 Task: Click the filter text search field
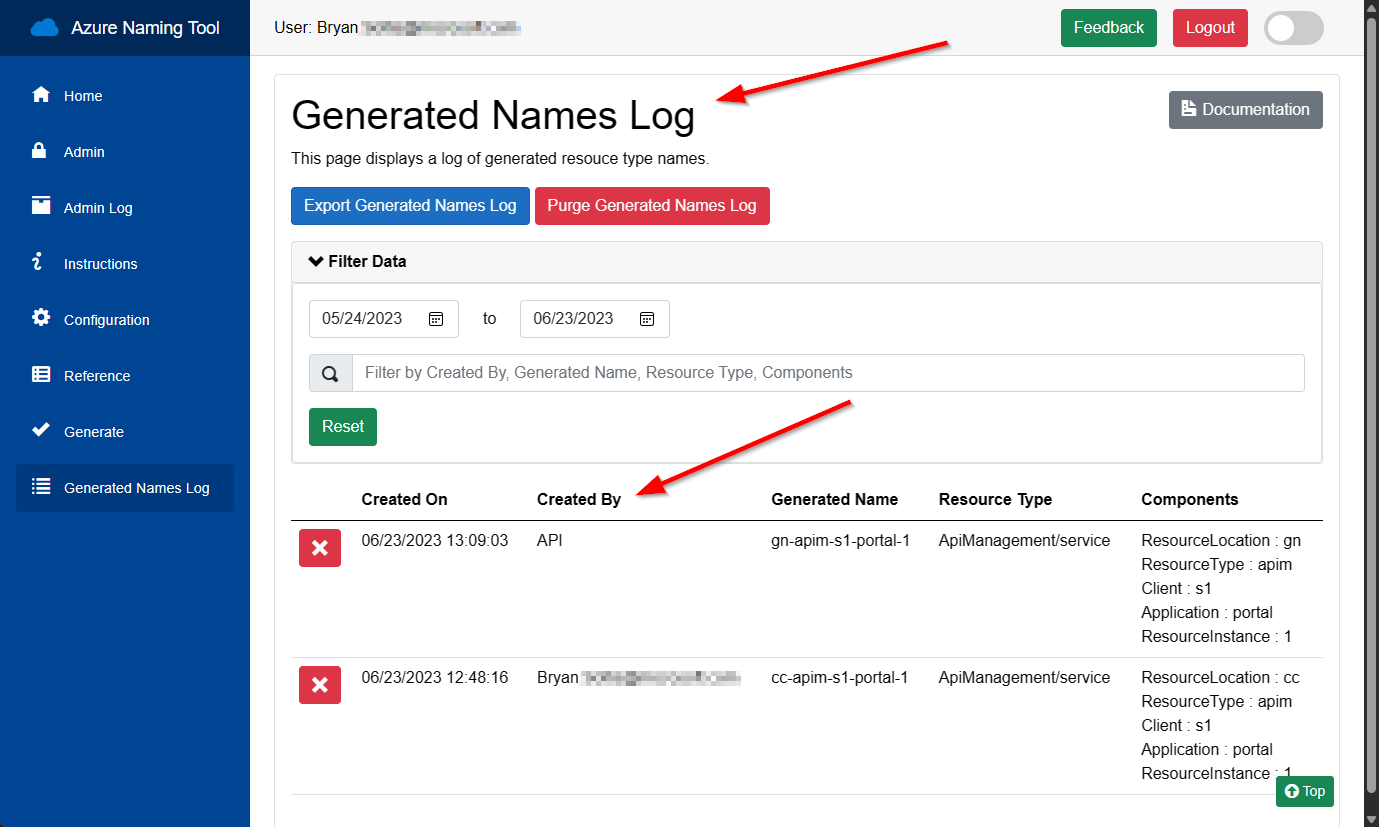point(827,373)
